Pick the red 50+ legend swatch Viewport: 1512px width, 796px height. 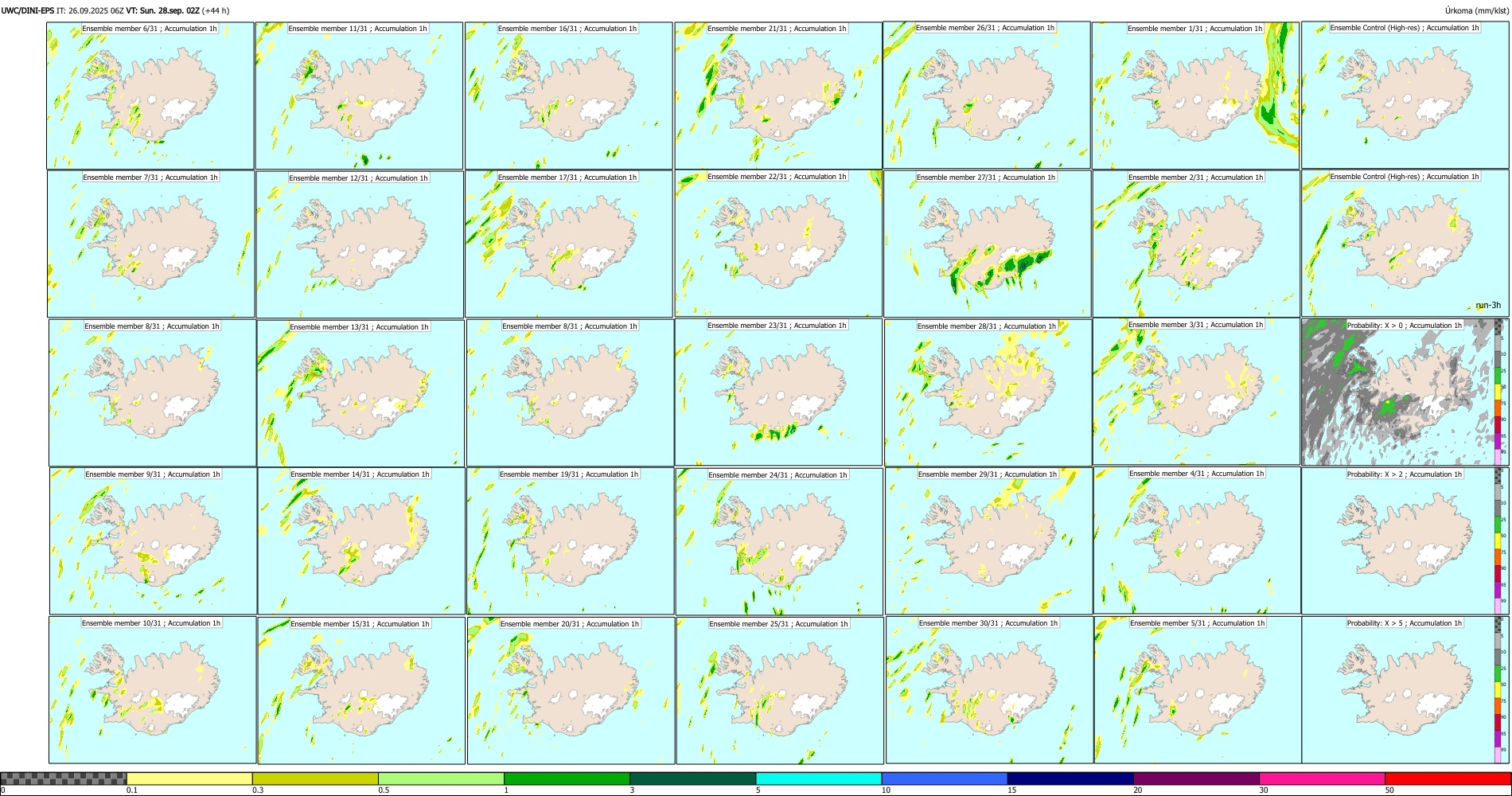(1448, 778)
